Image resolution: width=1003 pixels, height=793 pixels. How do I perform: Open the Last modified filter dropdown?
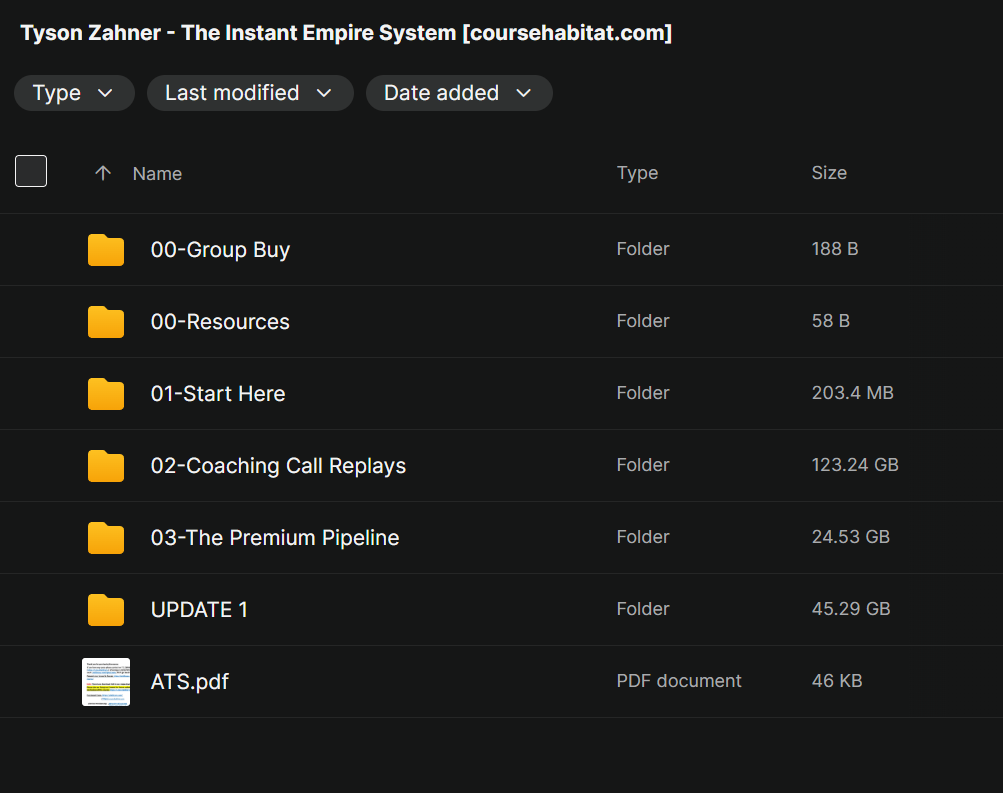[250, 93]
